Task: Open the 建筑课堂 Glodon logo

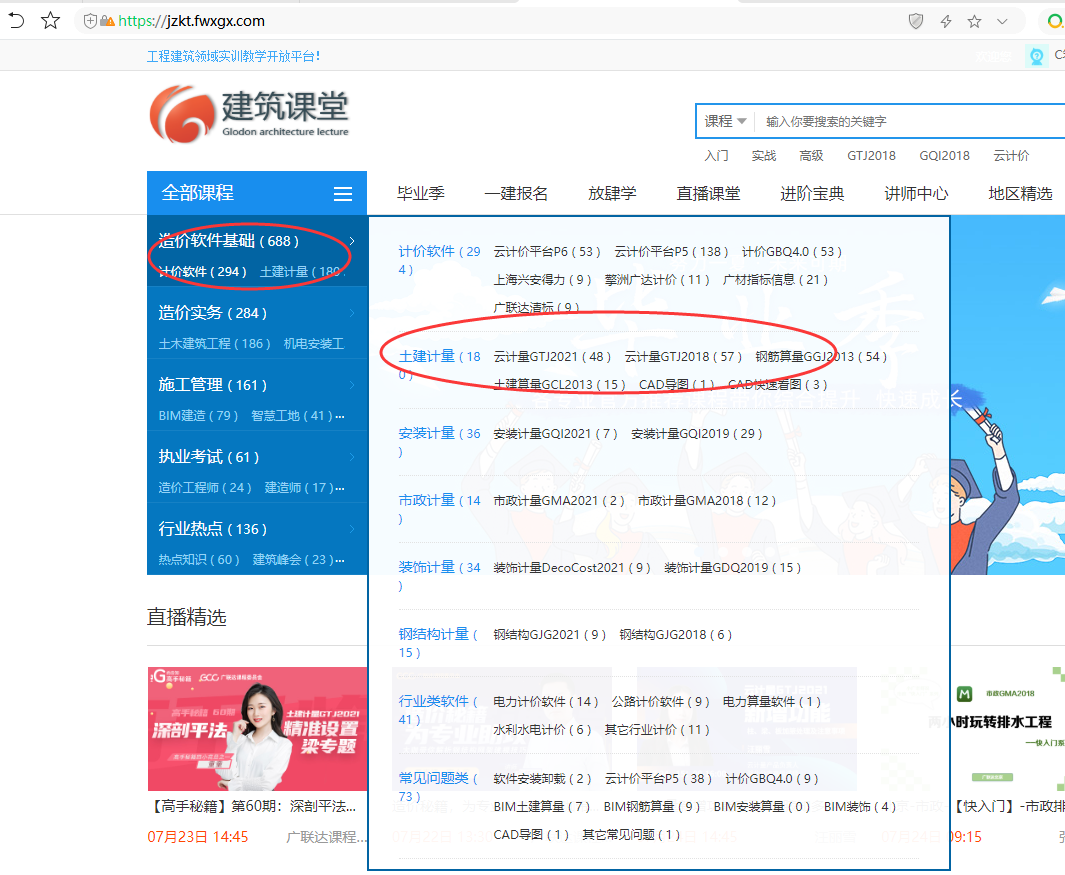Action: click(x=249, y=113)
